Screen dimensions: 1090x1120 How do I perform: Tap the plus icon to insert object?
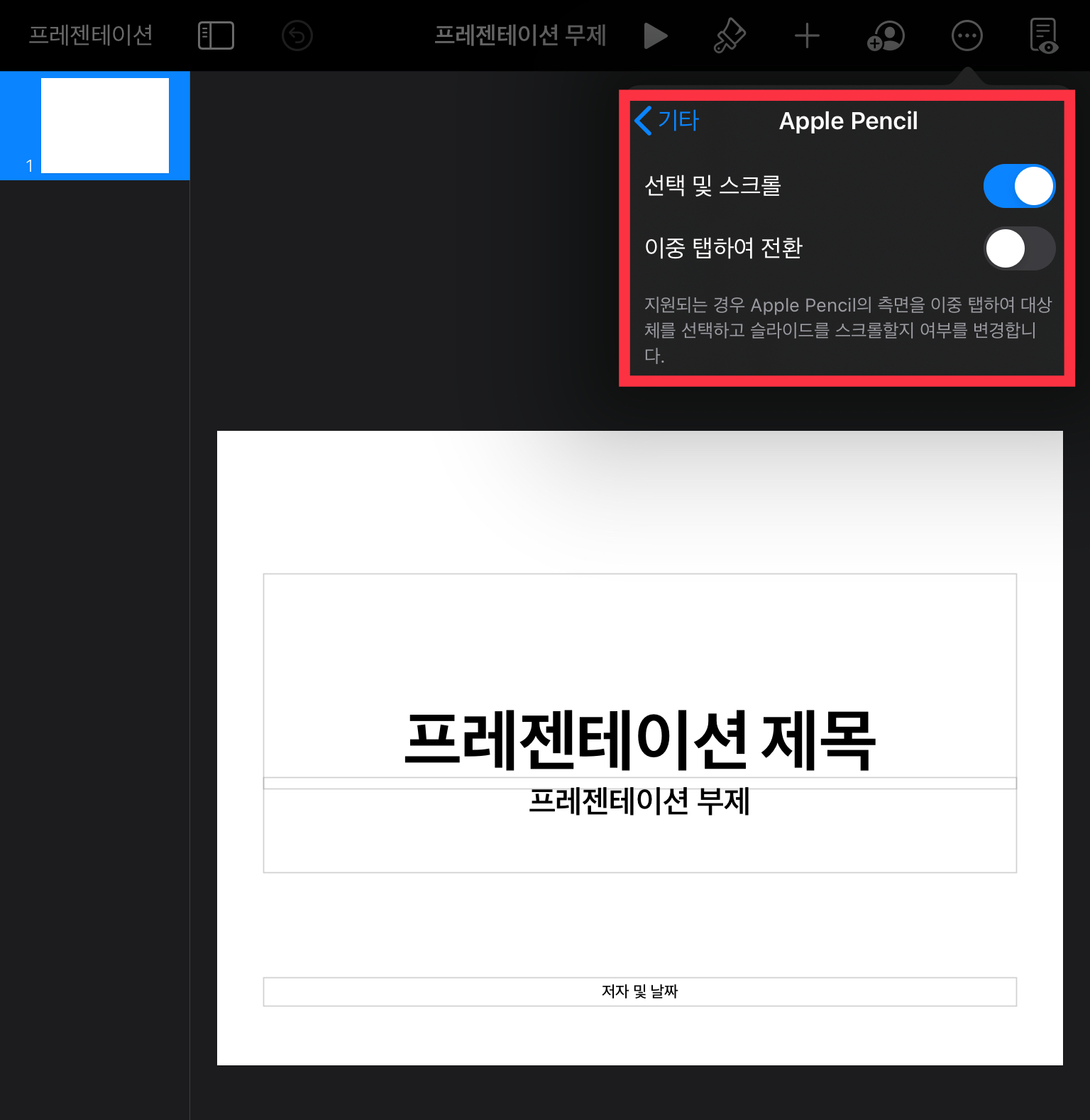pos(807,35)
